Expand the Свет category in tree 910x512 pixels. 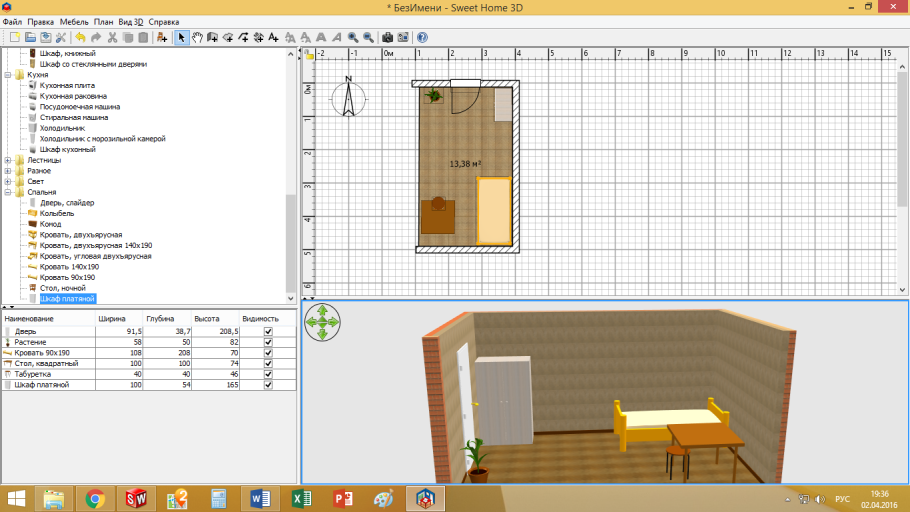tap(8, 181)
